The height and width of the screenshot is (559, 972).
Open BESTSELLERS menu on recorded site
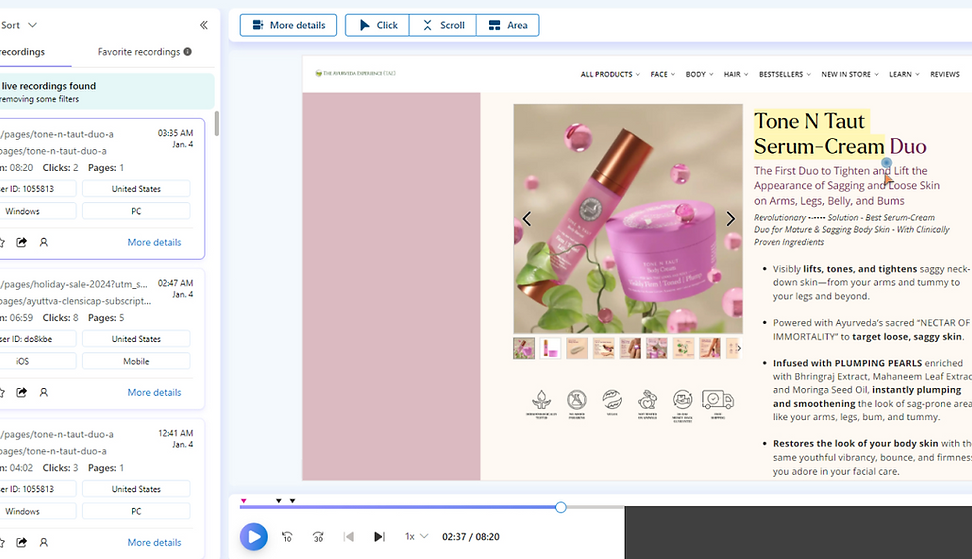785,74
